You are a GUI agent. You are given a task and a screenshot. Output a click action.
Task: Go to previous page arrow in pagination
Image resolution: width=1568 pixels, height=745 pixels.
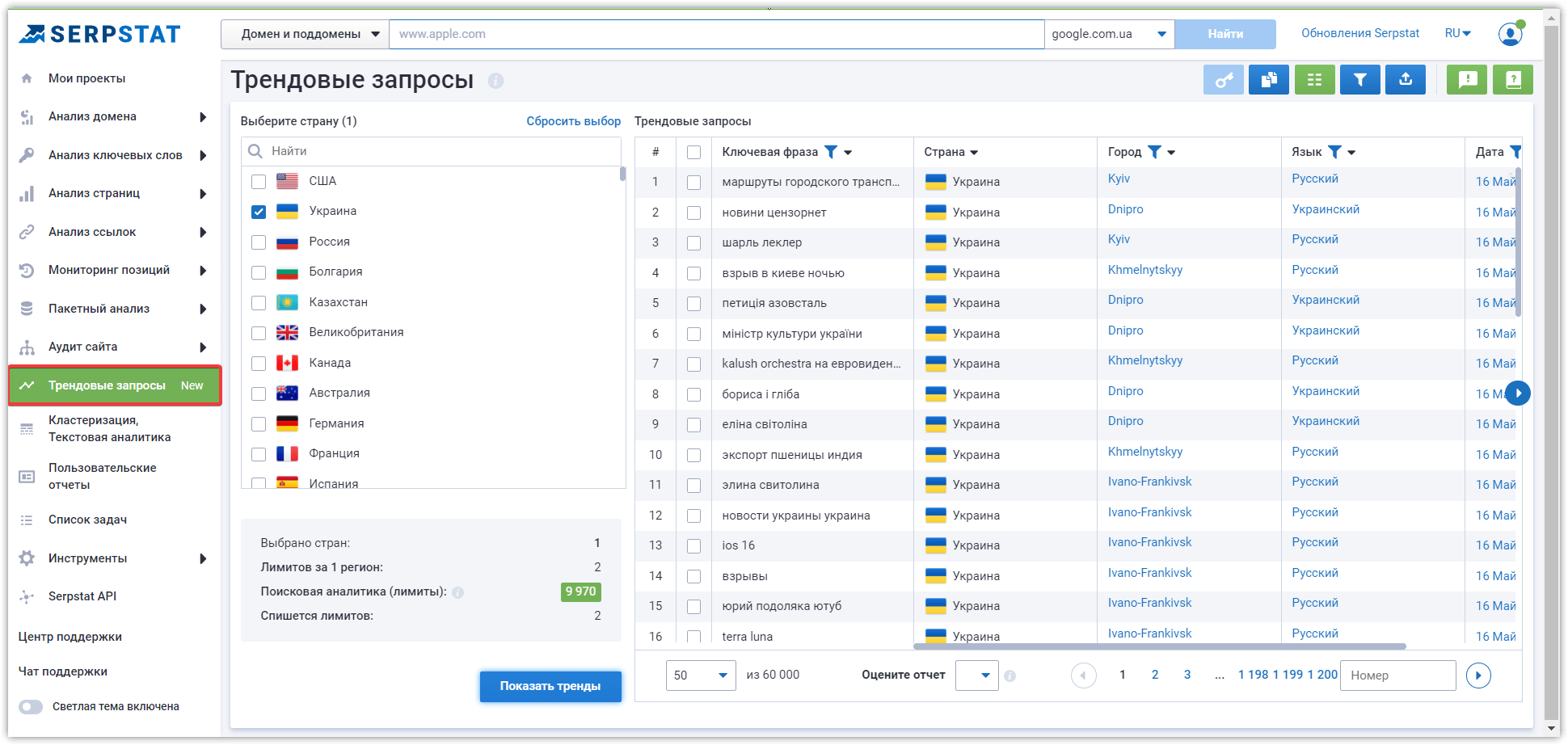pyautogui.click(x=1083, y=676)
